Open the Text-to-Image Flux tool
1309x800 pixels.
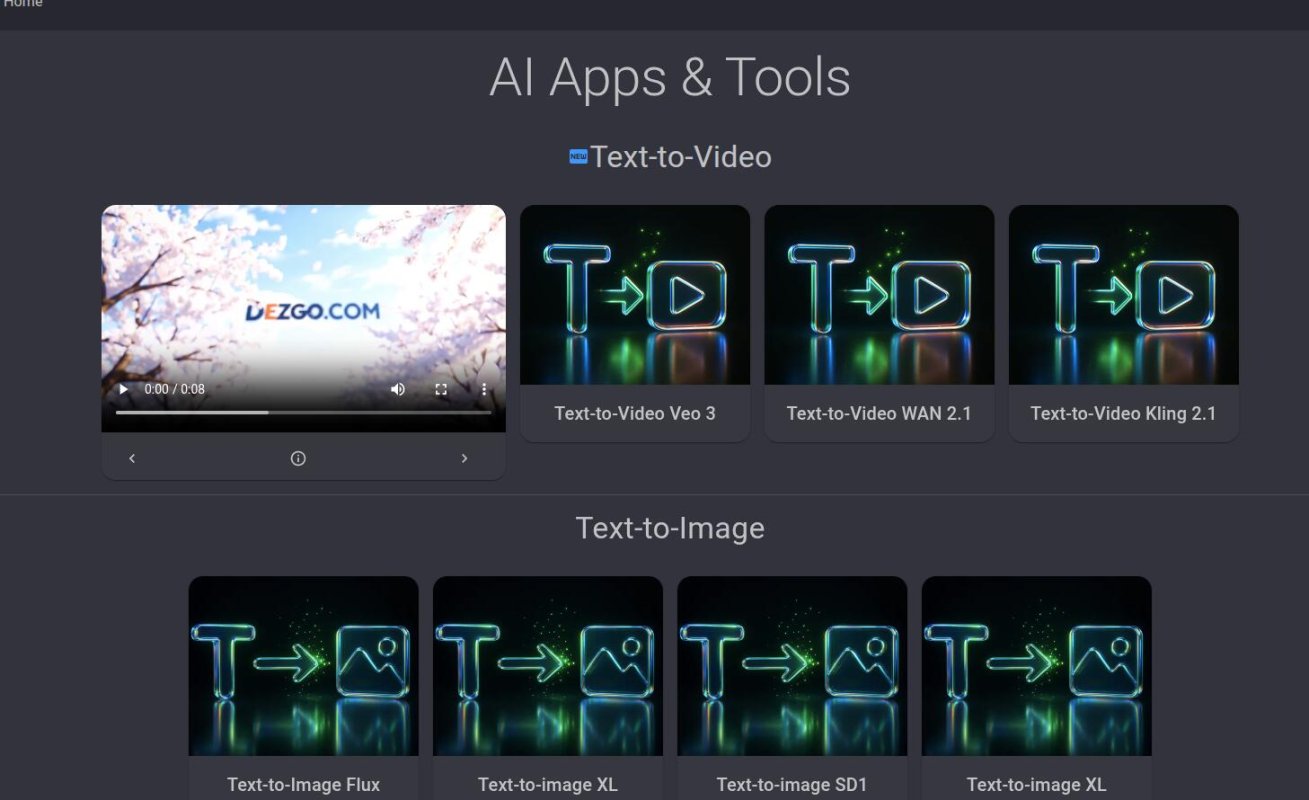pos(303,664)
